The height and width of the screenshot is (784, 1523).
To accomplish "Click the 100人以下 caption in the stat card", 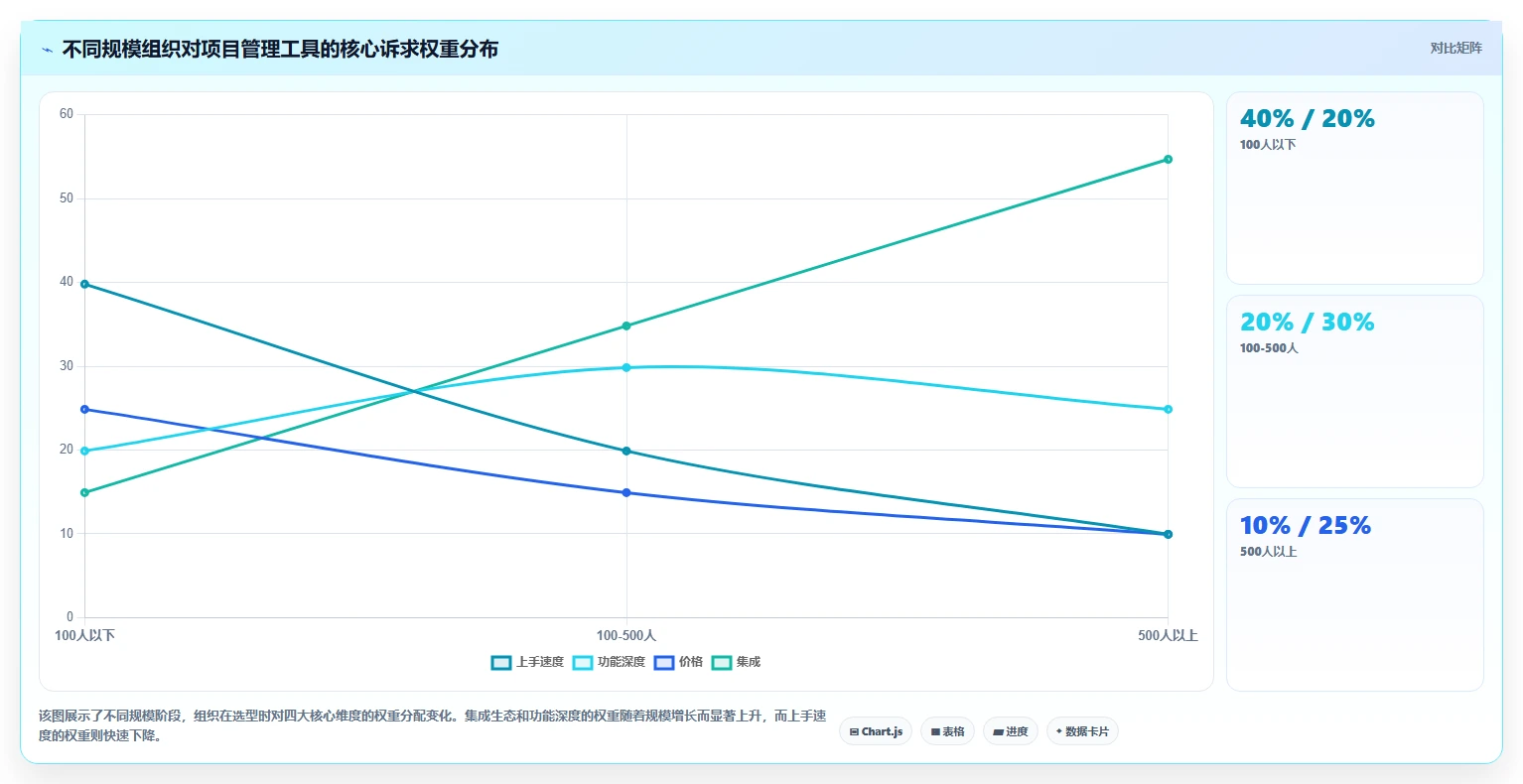I will [x=1268, y=145].
